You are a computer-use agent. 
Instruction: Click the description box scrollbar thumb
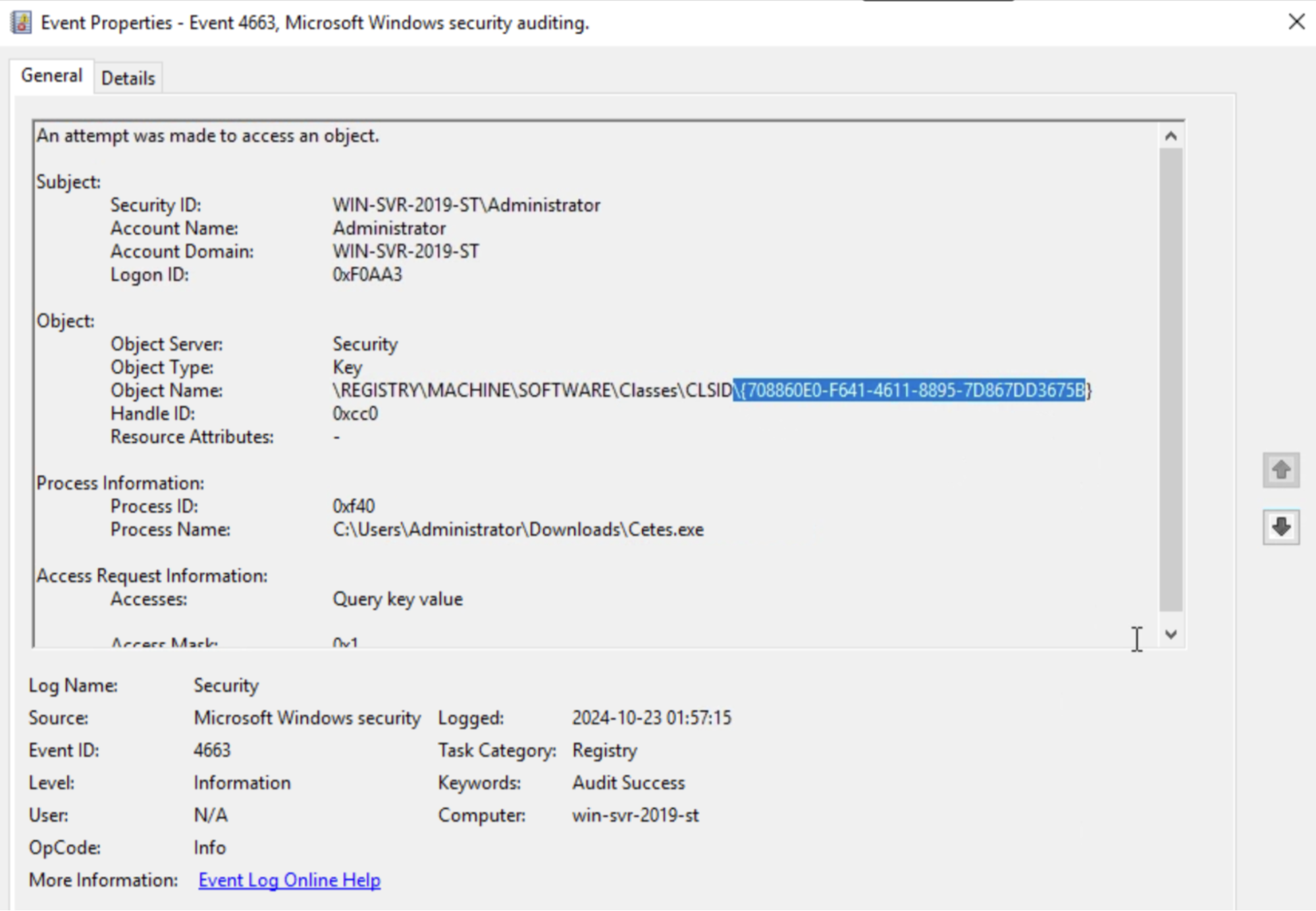coord(1171,378)
